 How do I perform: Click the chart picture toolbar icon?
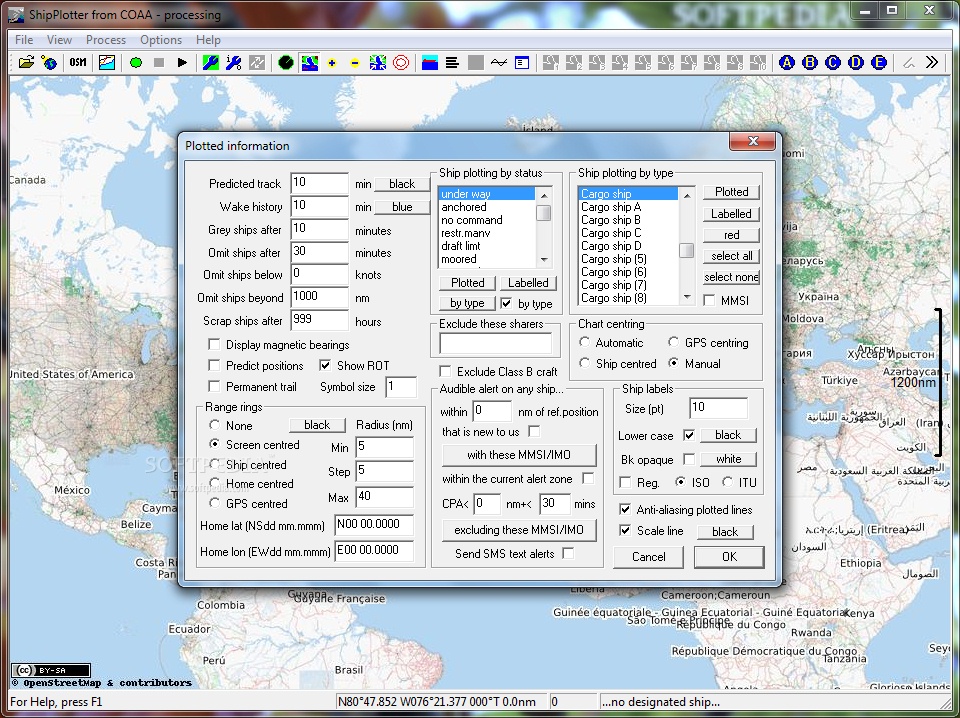[107, 62]
